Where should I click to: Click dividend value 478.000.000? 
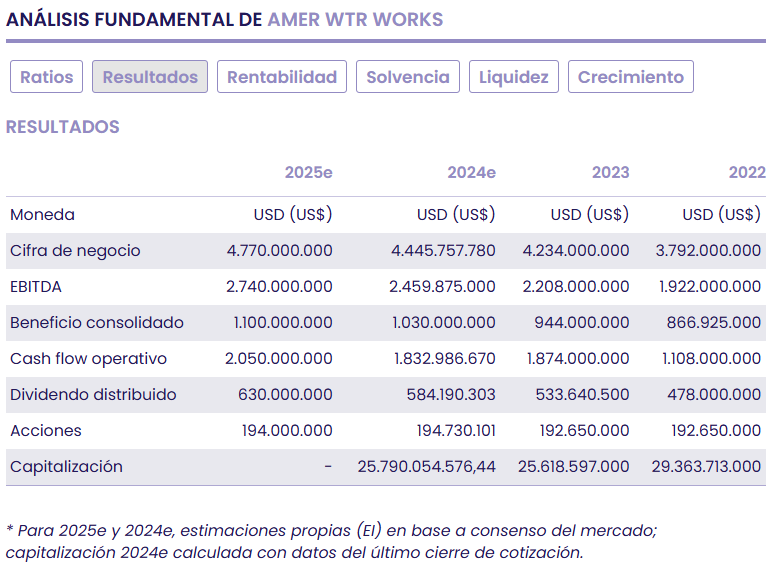714,394
